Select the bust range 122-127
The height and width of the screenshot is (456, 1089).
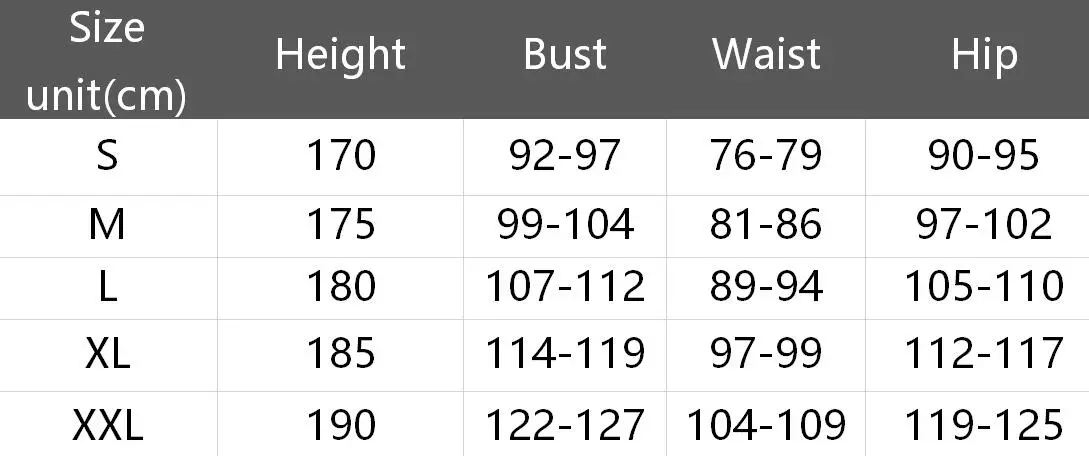click(565, 425)
